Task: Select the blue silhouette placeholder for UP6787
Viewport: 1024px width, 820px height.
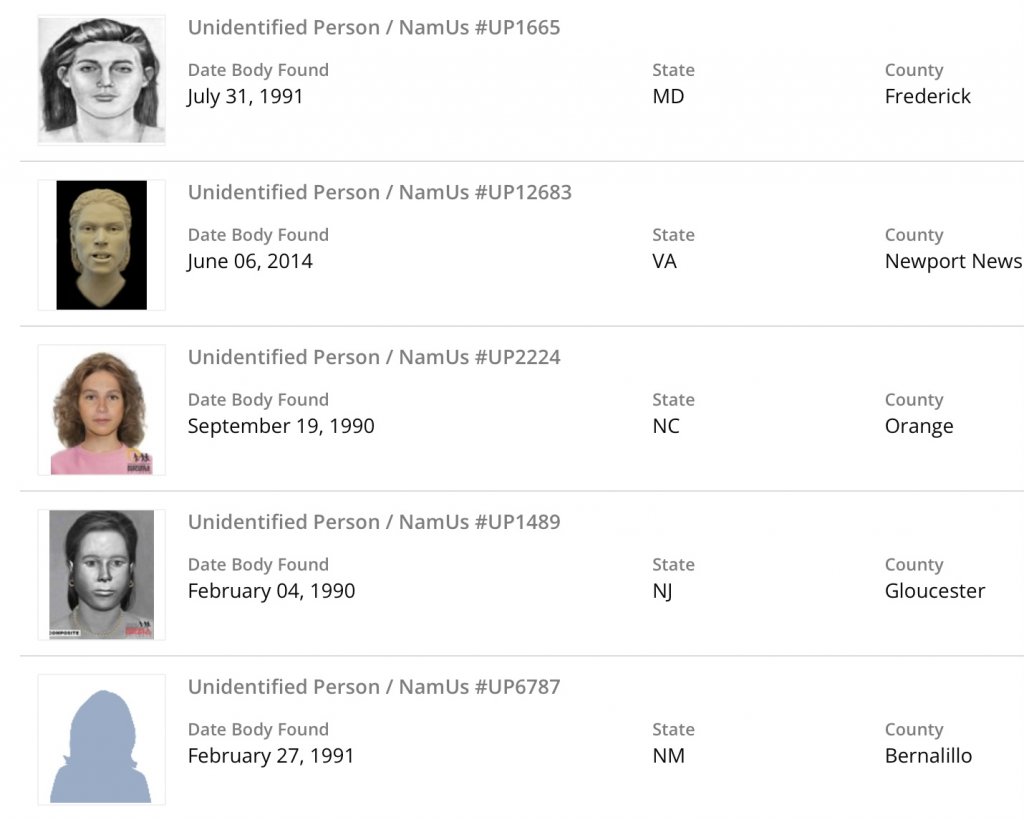Action: [x=101, y=740]
